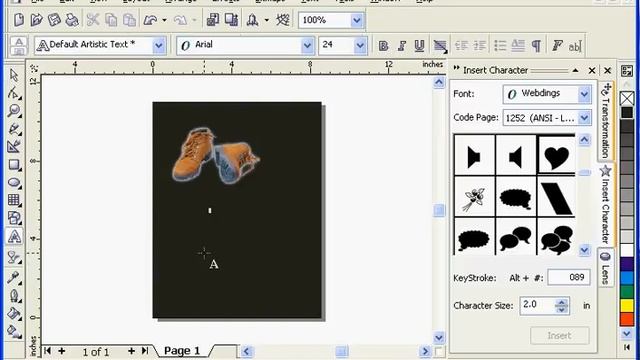Open the Format Text dialog icon
The width and height of the screenshot is (640, 360).
tap(557, 45)
